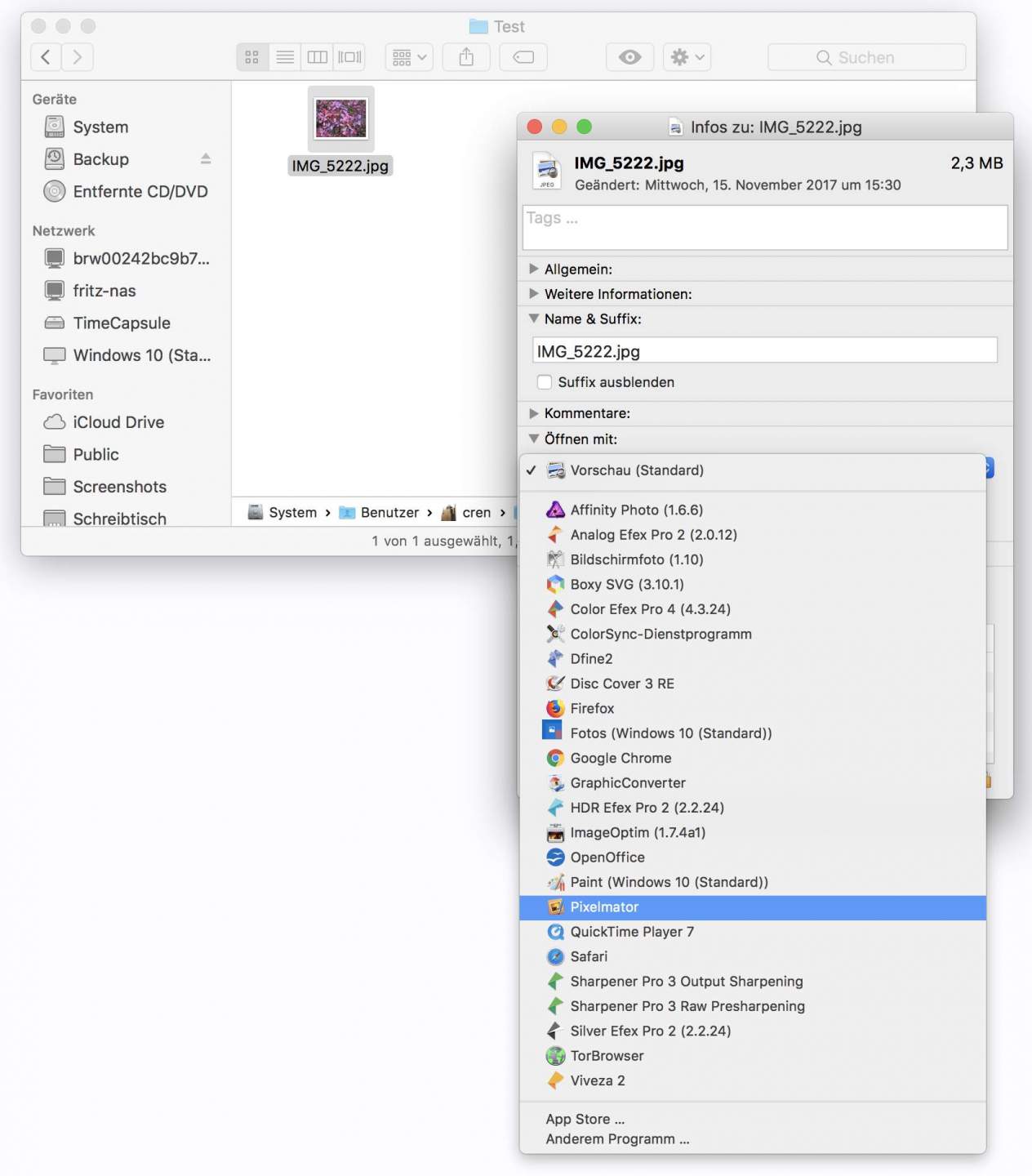Expand the Allgemein section
This screenshot has width=1032, height=1176.
(x=534, y=269)
